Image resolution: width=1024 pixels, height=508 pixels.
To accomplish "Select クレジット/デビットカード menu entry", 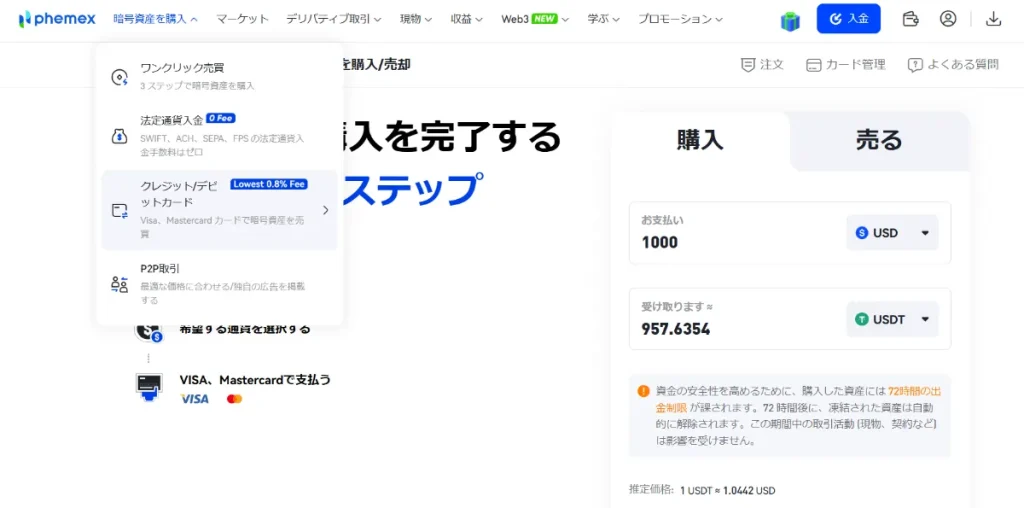I will click(x=219, y=210).
